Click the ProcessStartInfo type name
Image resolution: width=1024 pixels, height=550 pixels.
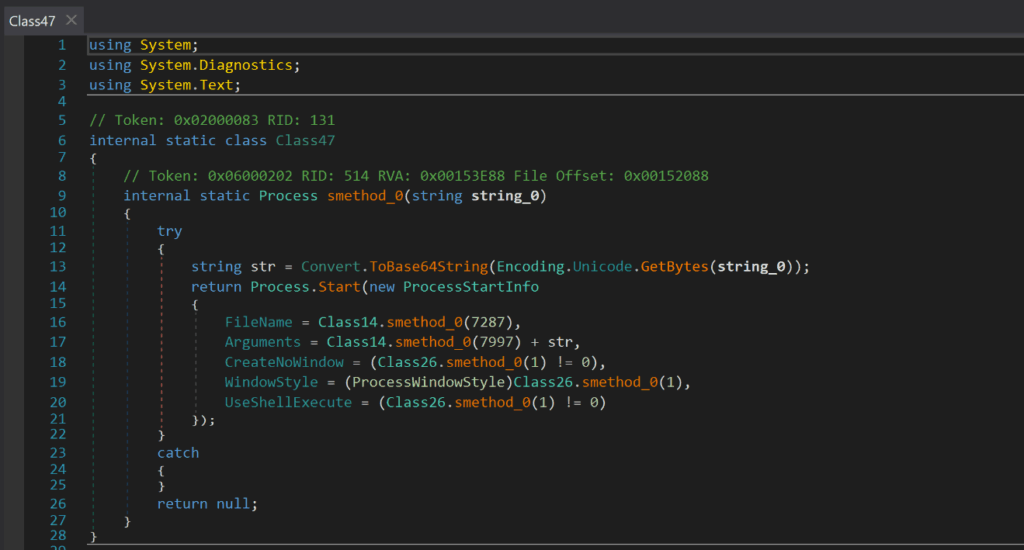click(471, 287)
